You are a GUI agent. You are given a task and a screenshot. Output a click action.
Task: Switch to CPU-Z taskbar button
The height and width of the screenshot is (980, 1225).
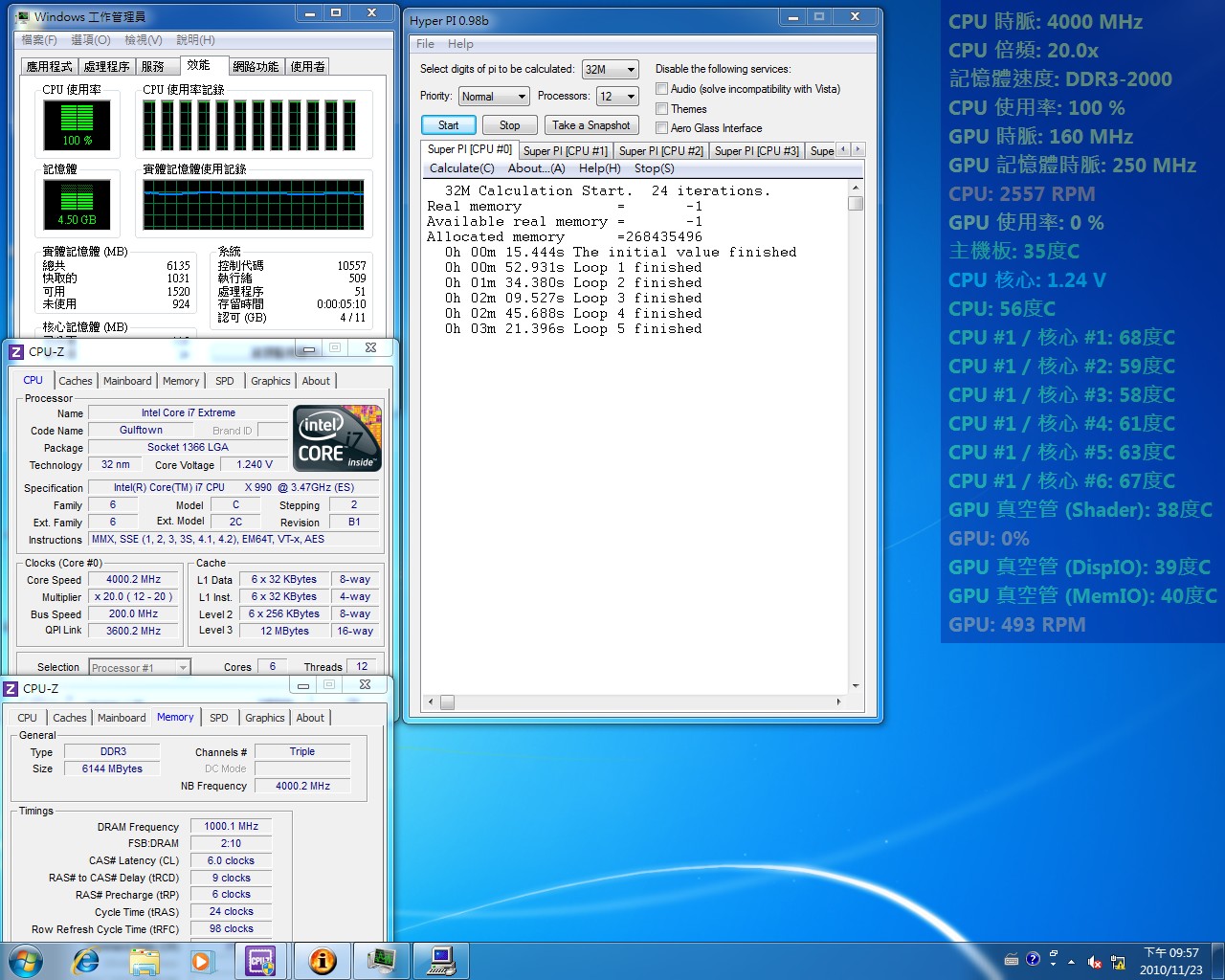tap(260, 960)
